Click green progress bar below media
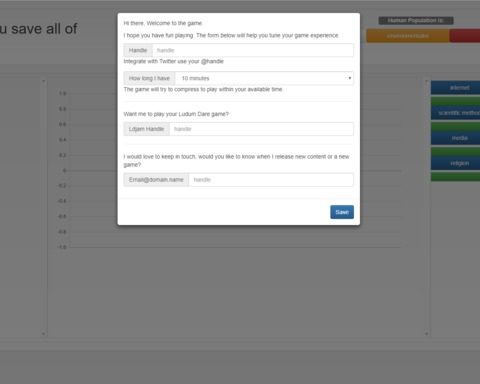 pos(455,152)
